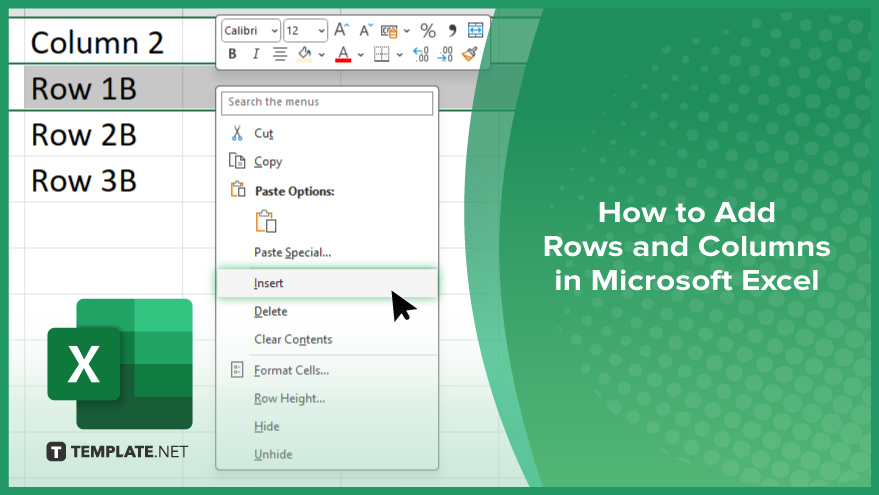The width and height of the screenshot is (879, 495).
Task: Expand fill color dropdown arrow
Action: [322, 55]
